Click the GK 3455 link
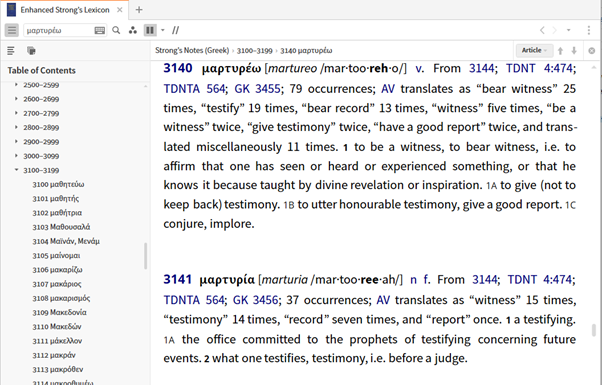602x385 pixels. click(x=257, y=89)
